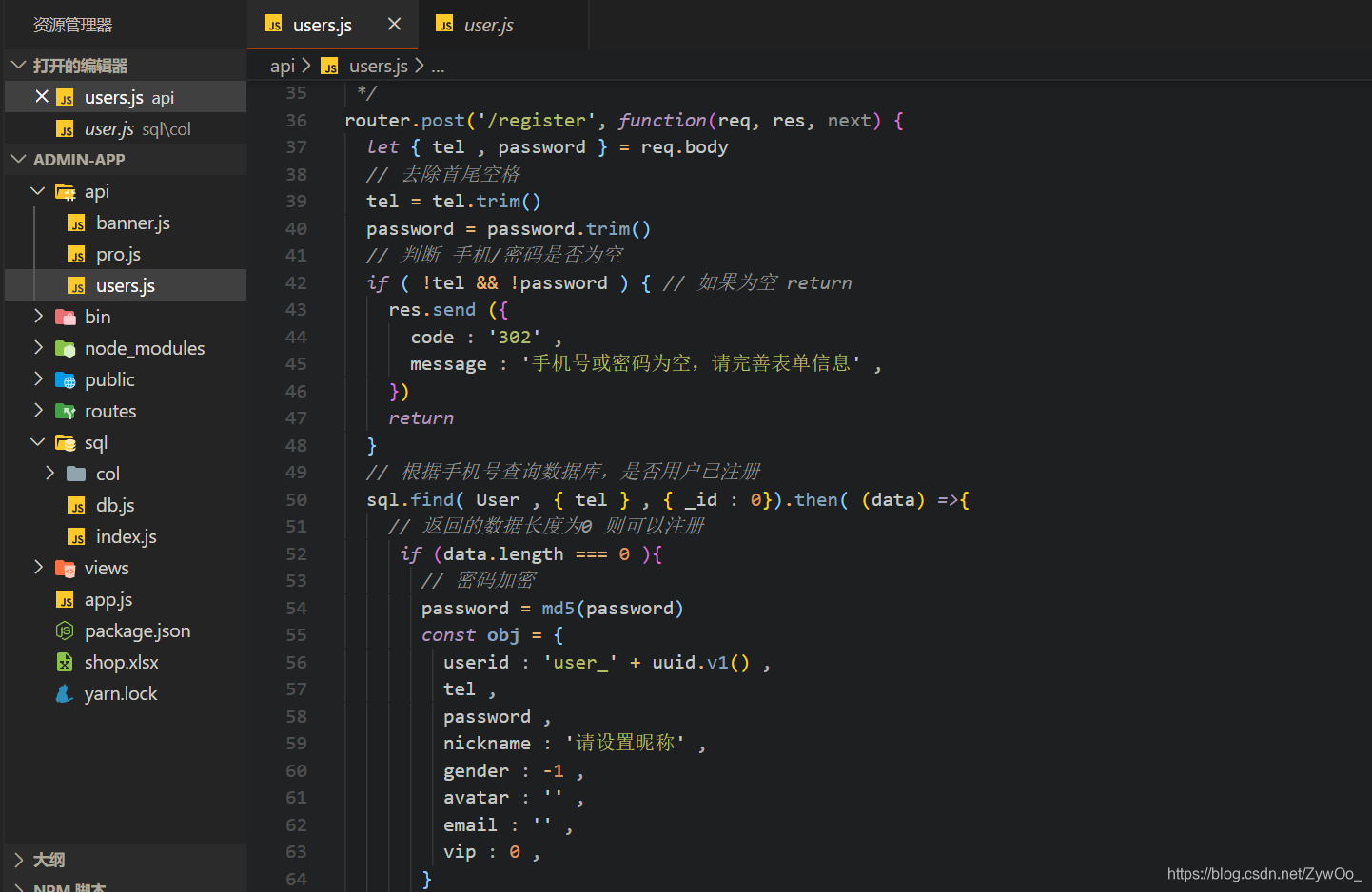
Task: Click '/register' route string in code
Action: [537, 121]
